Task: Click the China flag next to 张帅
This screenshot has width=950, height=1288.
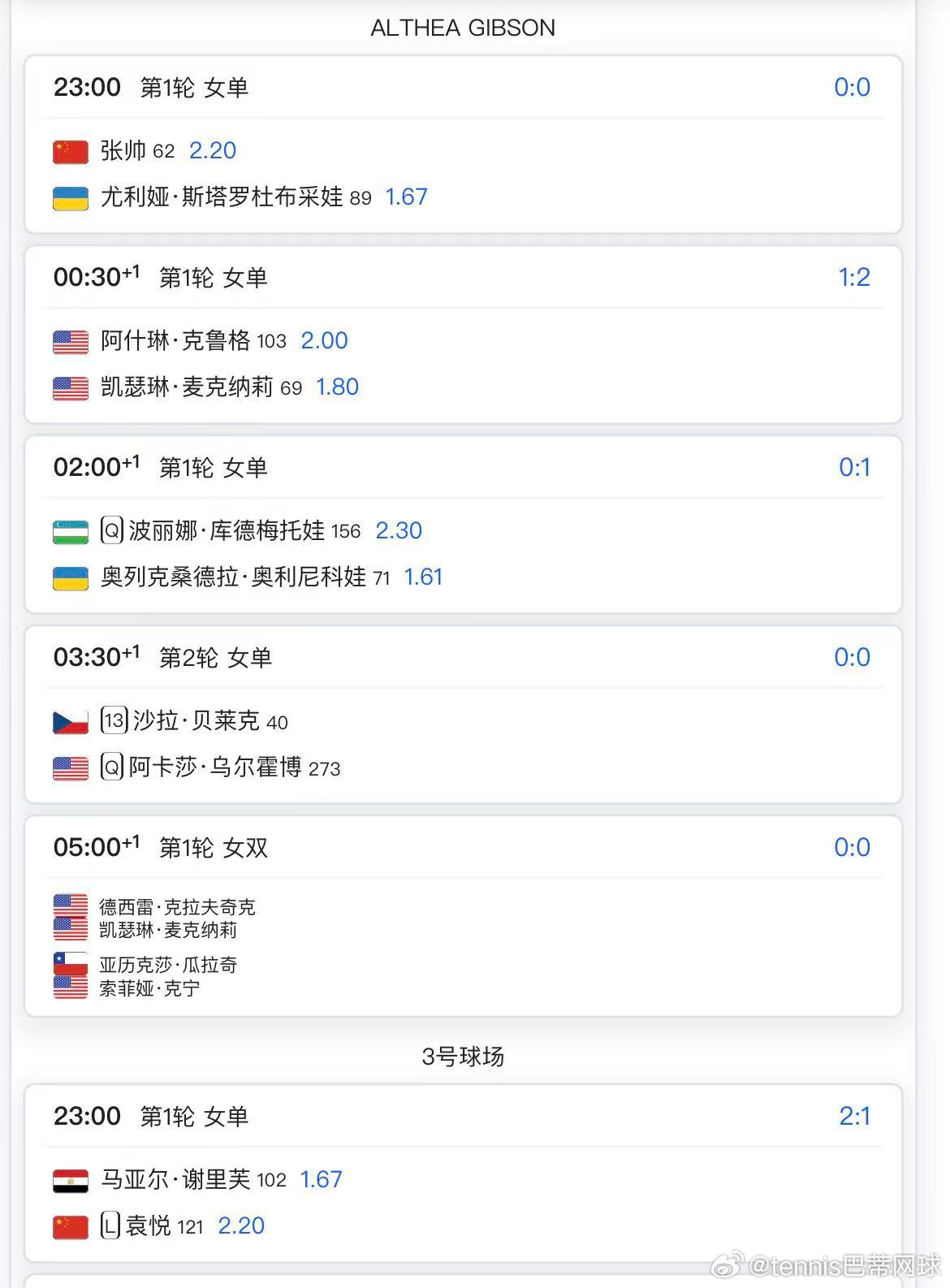Action: [71, 151]
